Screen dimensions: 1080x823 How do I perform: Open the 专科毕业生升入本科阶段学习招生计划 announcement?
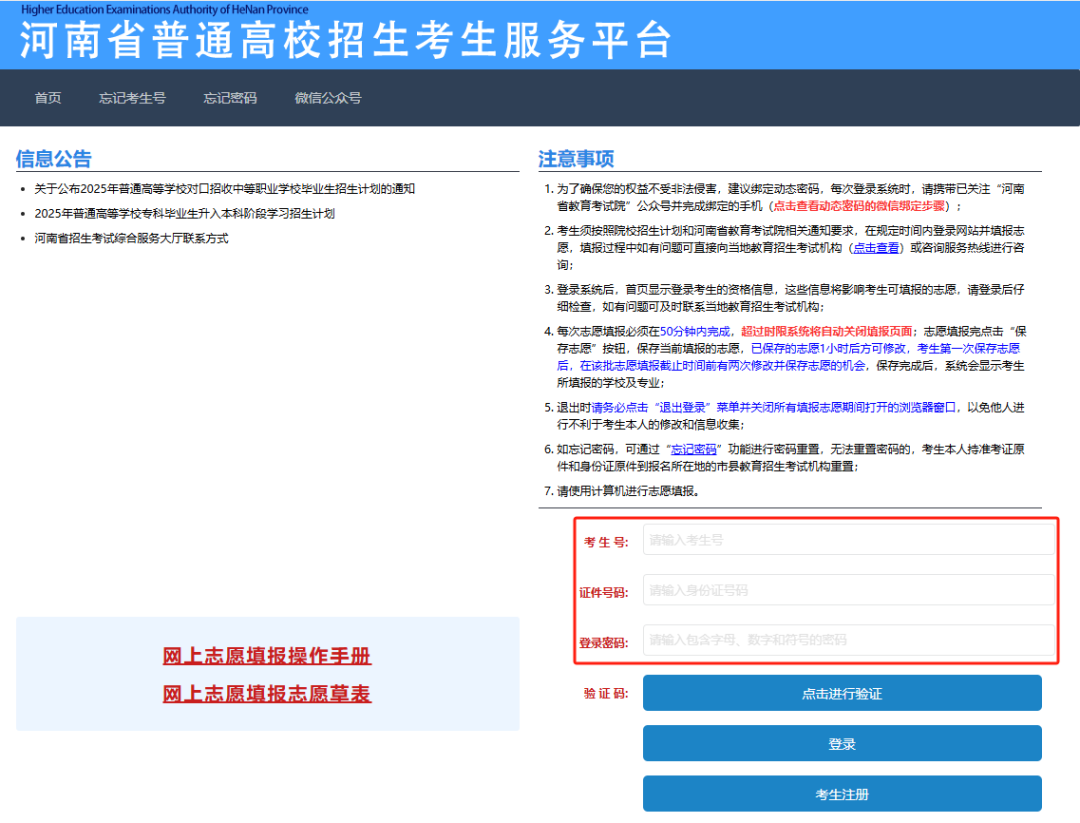click(184, 212)
